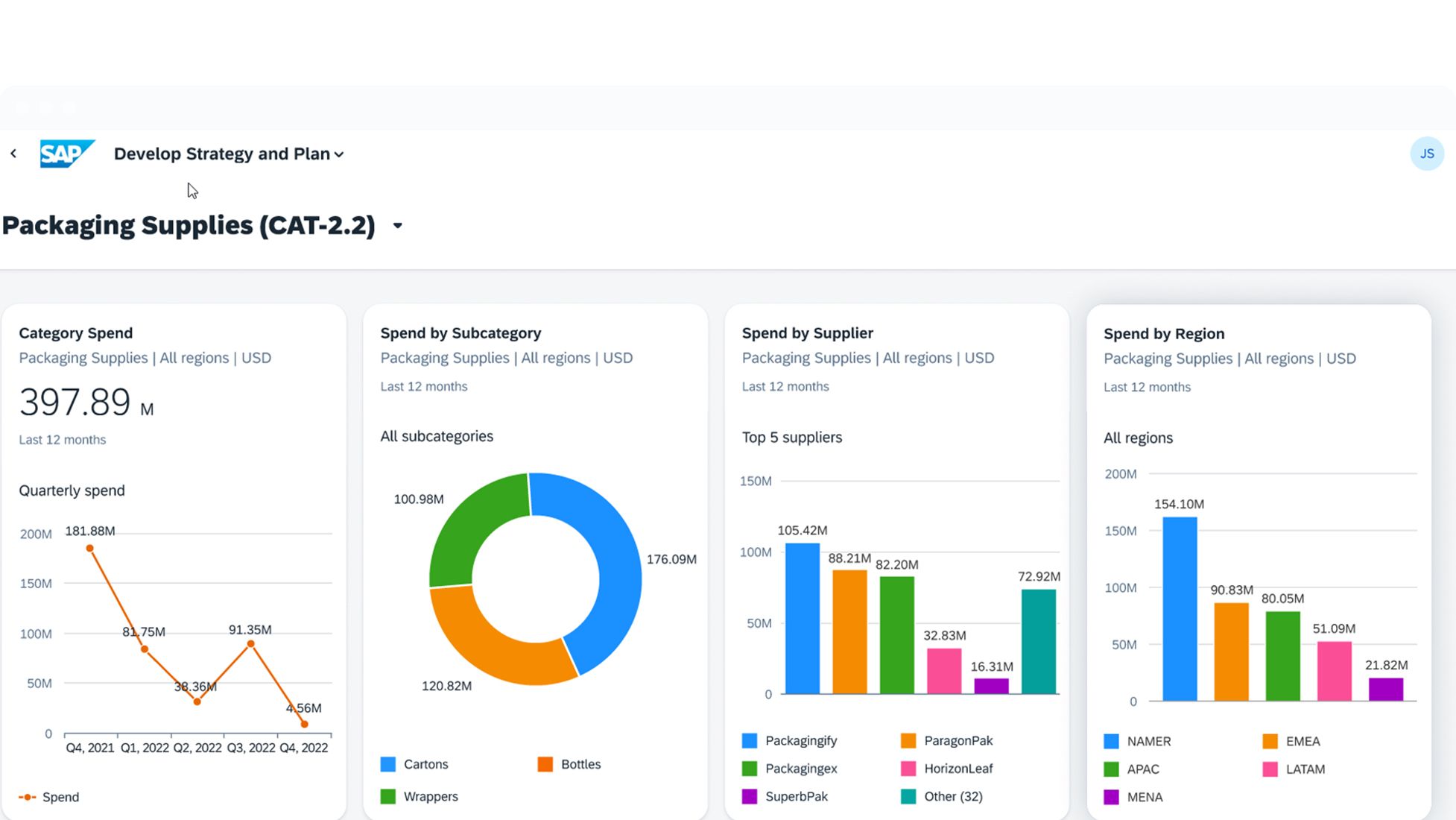Click the ParagonPak orange legend square
1456x820 pixels.
tap(908, 740)
